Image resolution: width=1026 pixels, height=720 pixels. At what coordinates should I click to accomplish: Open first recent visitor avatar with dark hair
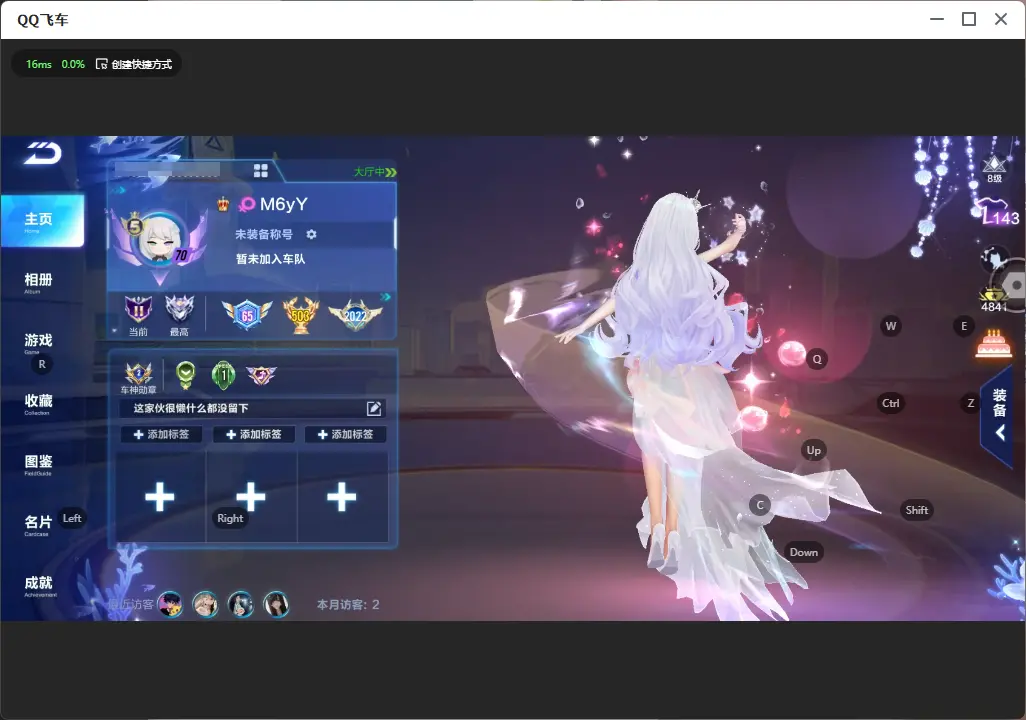pyautogui.click(x=170, y=604)
